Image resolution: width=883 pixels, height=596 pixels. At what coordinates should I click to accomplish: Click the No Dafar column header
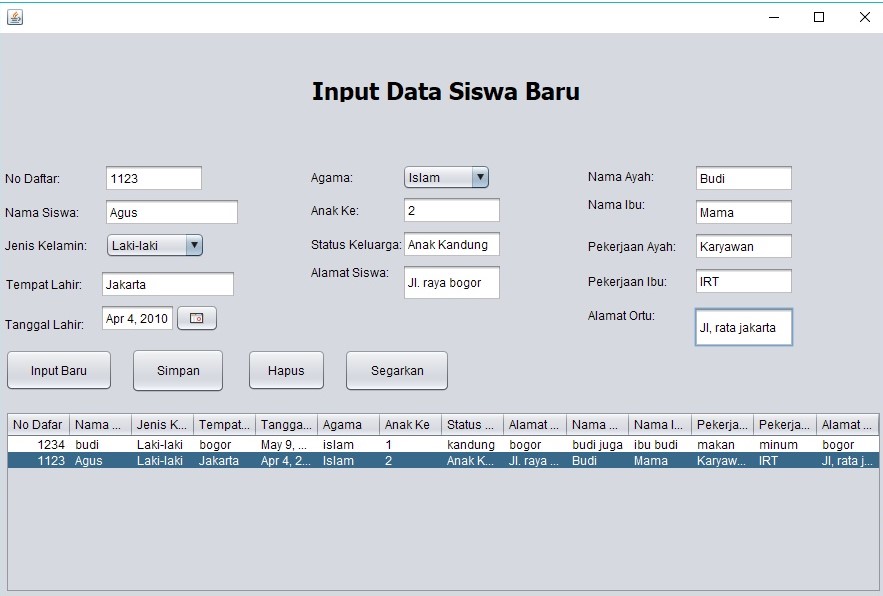pyautogui.click(x=36, y=423)
